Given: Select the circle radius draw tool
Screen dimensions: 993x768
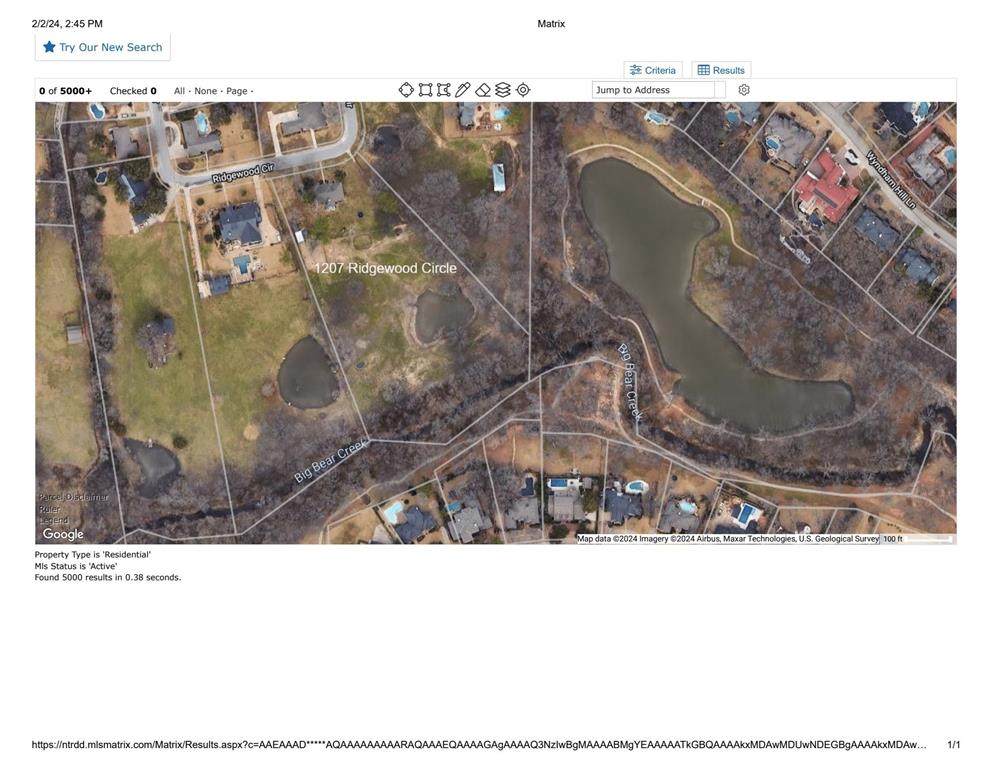Looking at the screenshot, I should pos(406,90).
